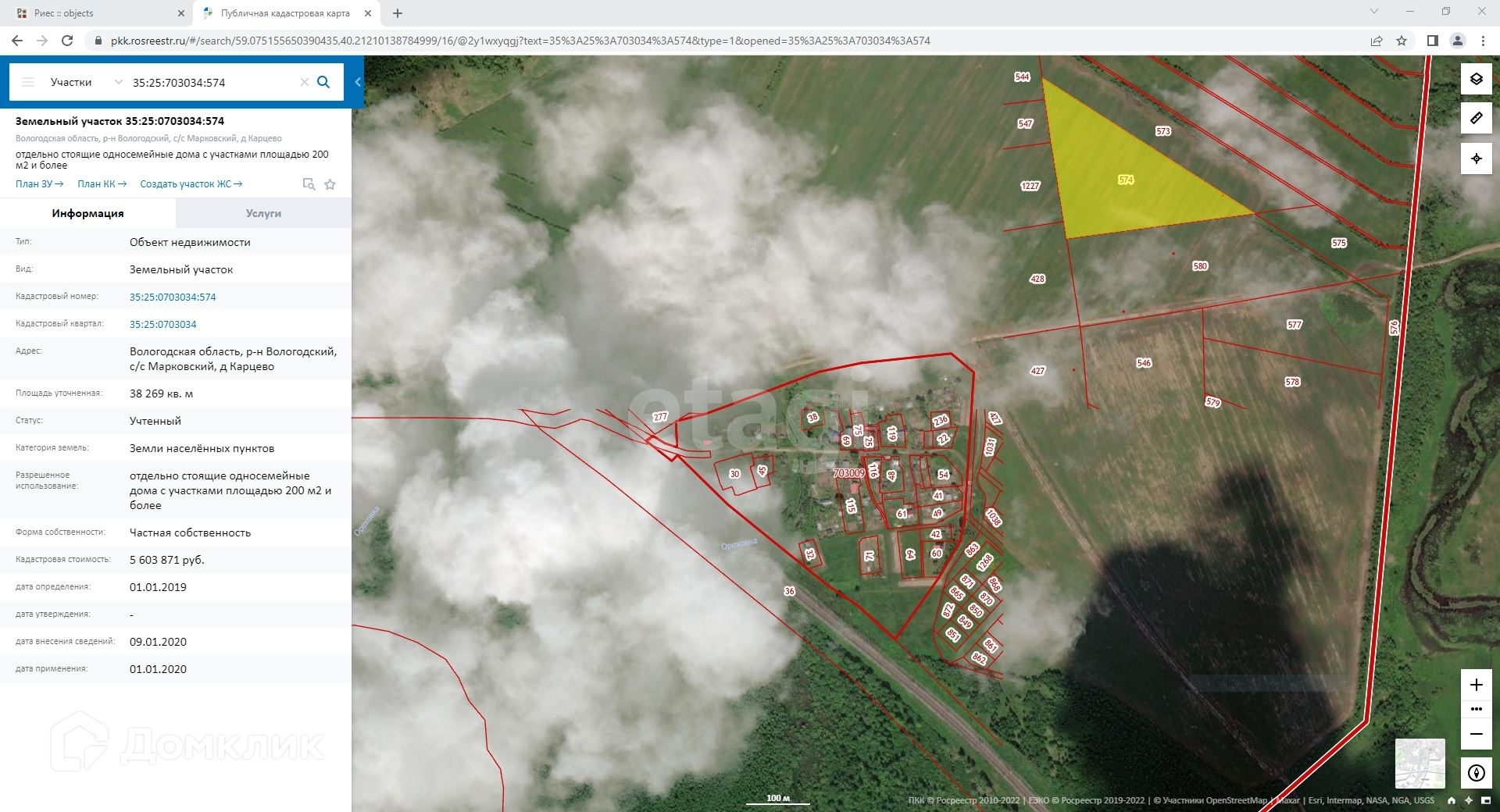
Task: Open the hamburger menu in search panel
Action: tap(28, 82)
